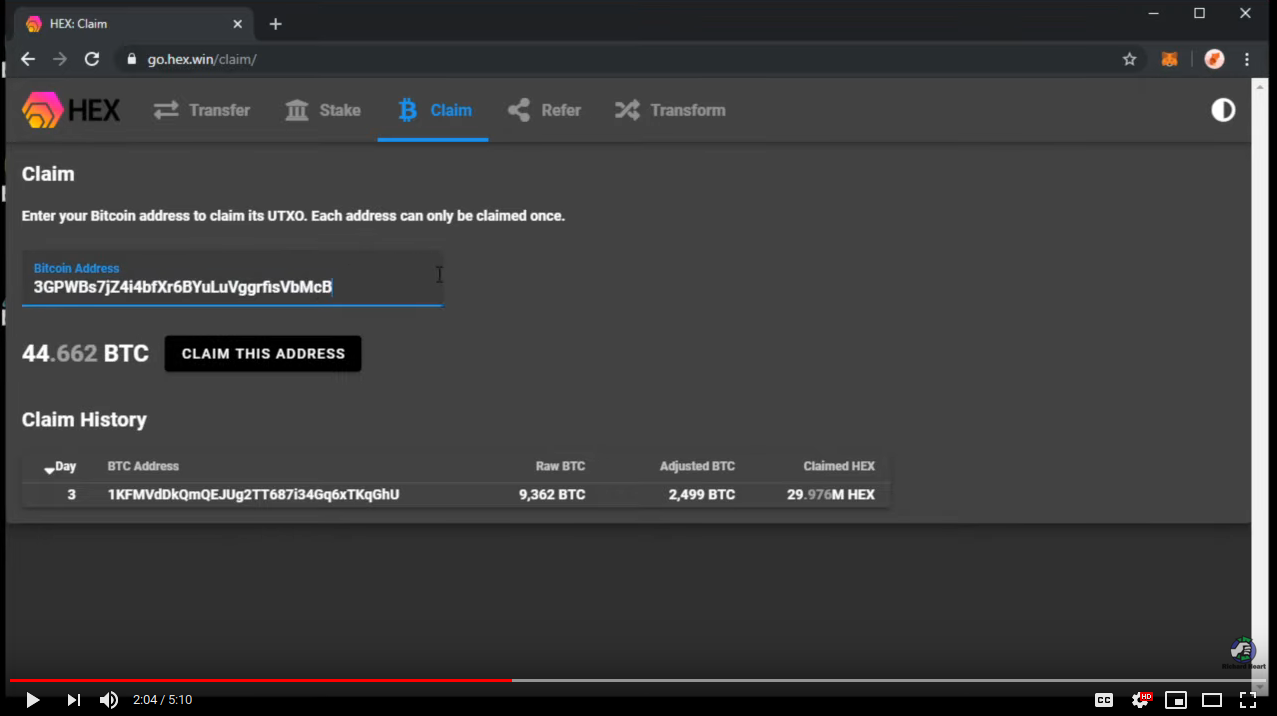
Task: Click the HEX logo in the navigation bar
Action: (71, 110)
